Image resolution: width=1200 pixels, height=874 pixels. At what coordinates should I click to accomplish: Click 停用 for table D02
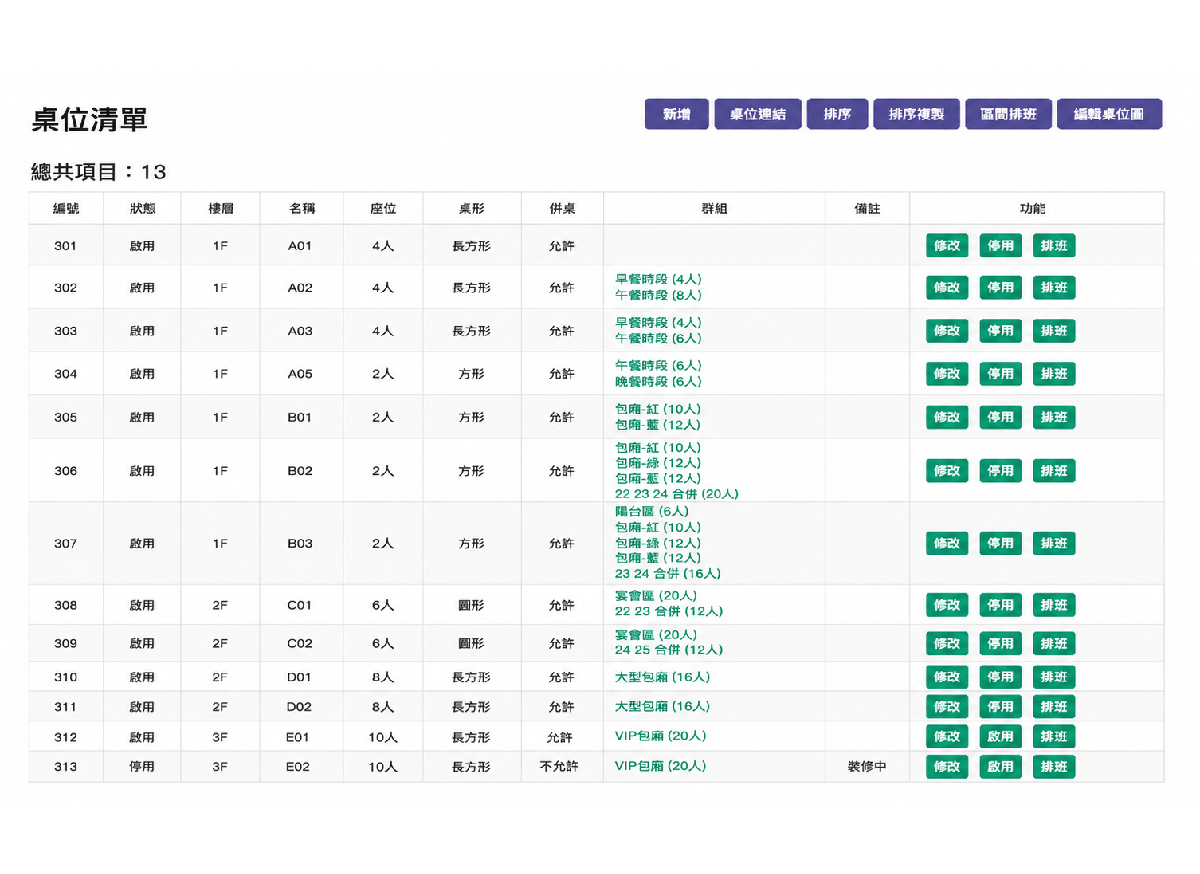(1000, 707)
